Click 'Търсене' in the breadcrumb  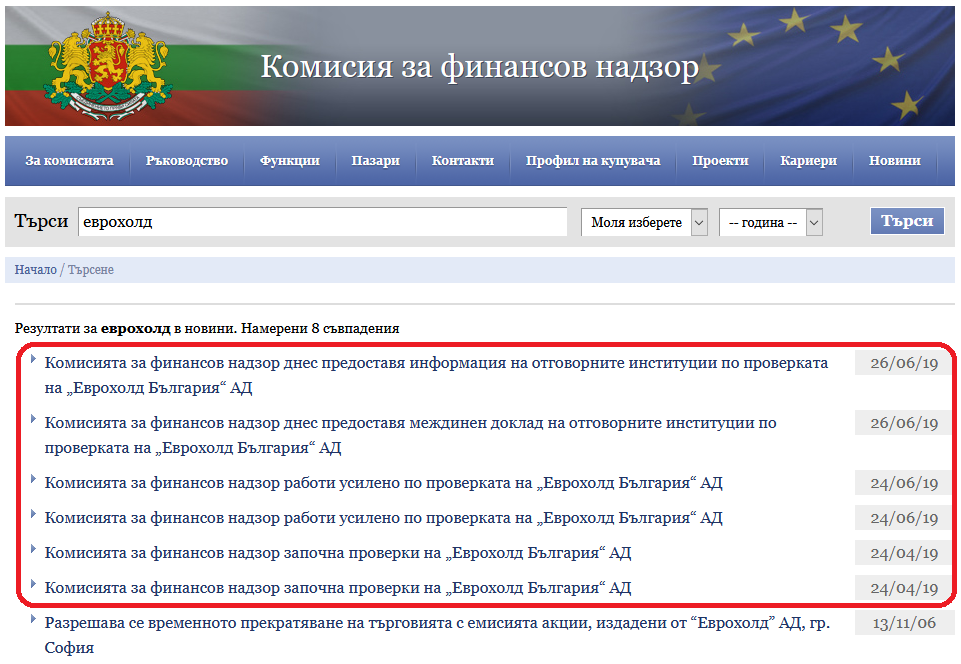pos(91,270)
